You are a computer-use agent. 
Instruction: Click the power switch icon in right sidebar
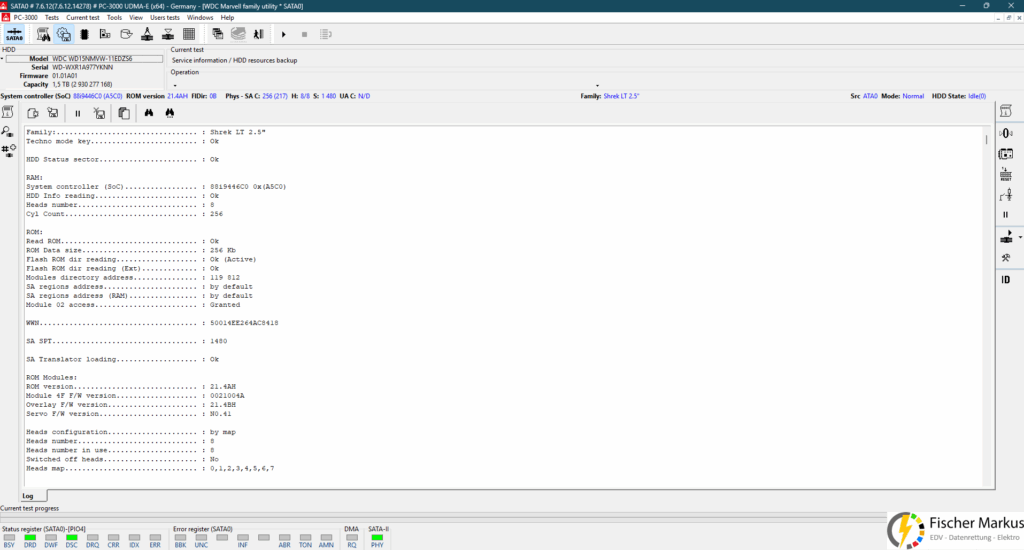[1006, 195]
